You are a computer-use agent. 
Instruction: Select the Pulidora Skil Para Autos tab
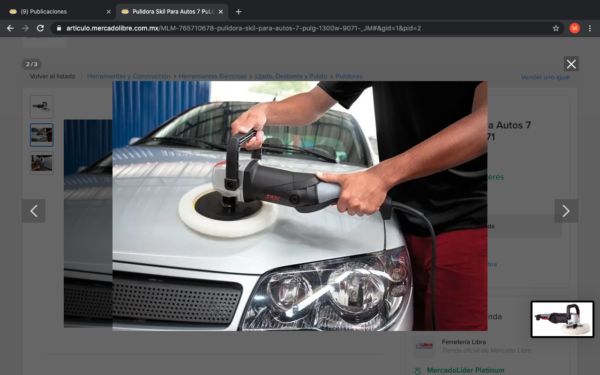[172, 12]
